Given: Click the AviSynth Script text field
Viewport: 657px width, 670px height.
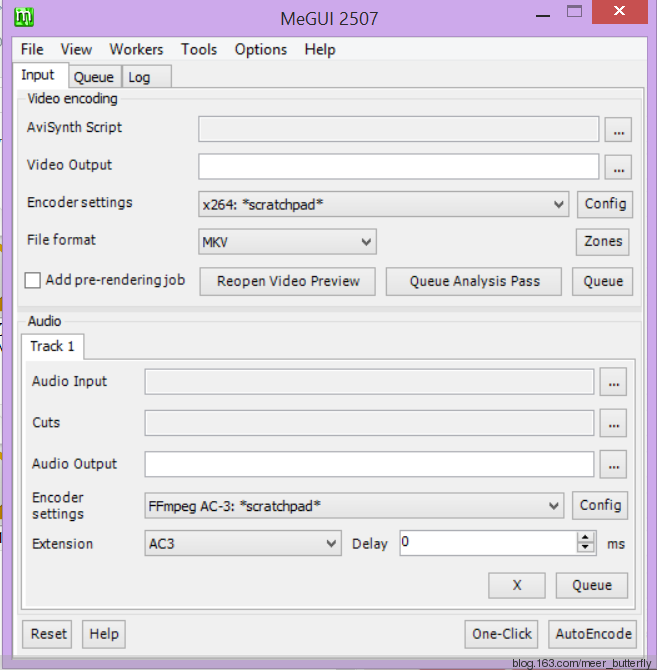Looking at the screenshot, I should click(399, 129).
